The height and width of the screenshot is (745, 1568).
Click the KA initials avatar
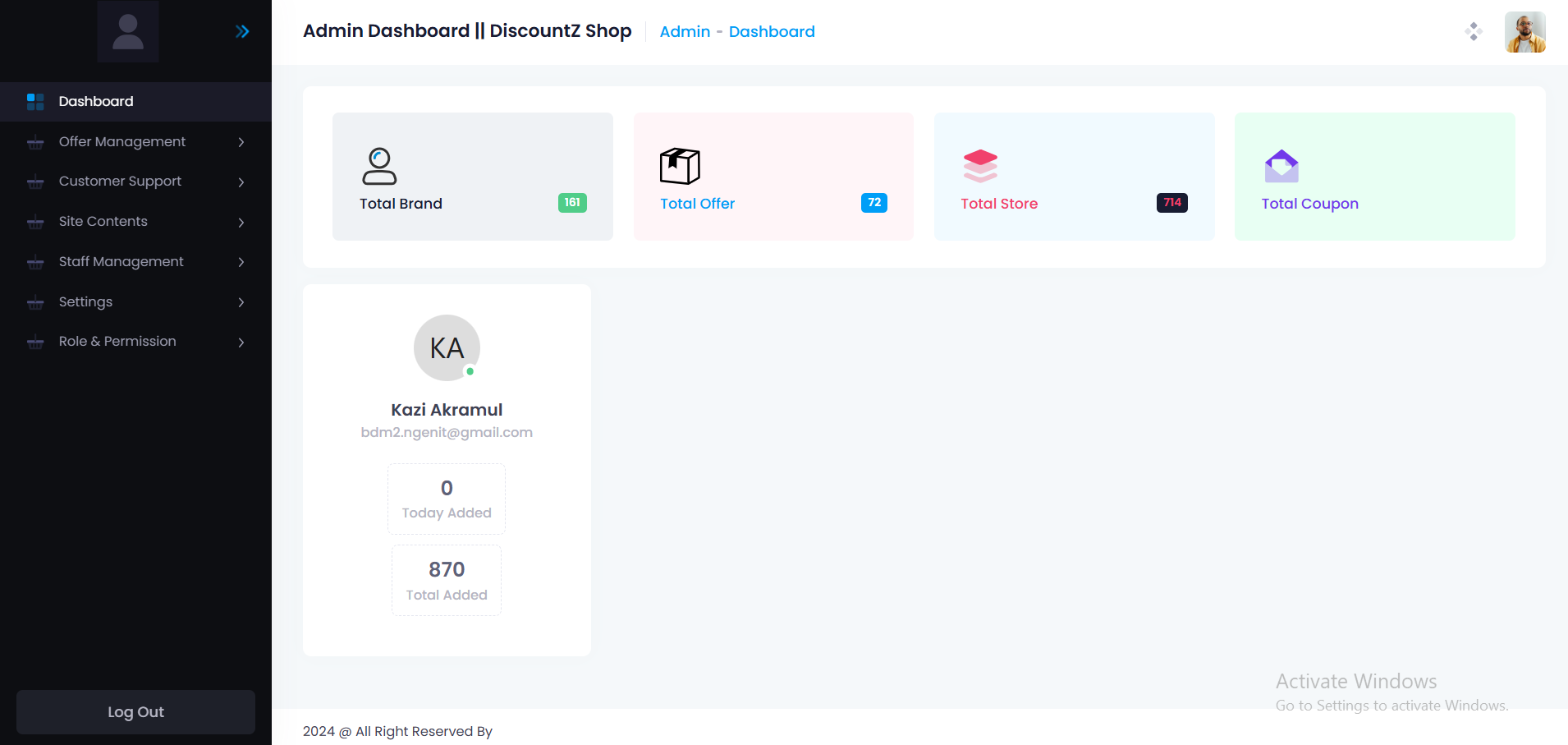(x=447, y=348)
